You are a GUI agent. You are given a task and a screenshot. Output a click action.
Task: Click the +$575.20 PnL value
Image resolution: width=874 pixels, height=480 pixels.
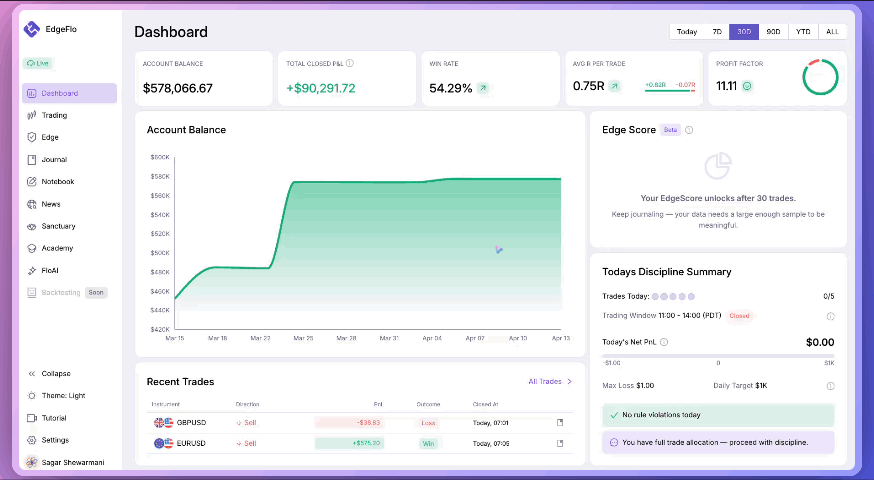(x=349, y=443)
